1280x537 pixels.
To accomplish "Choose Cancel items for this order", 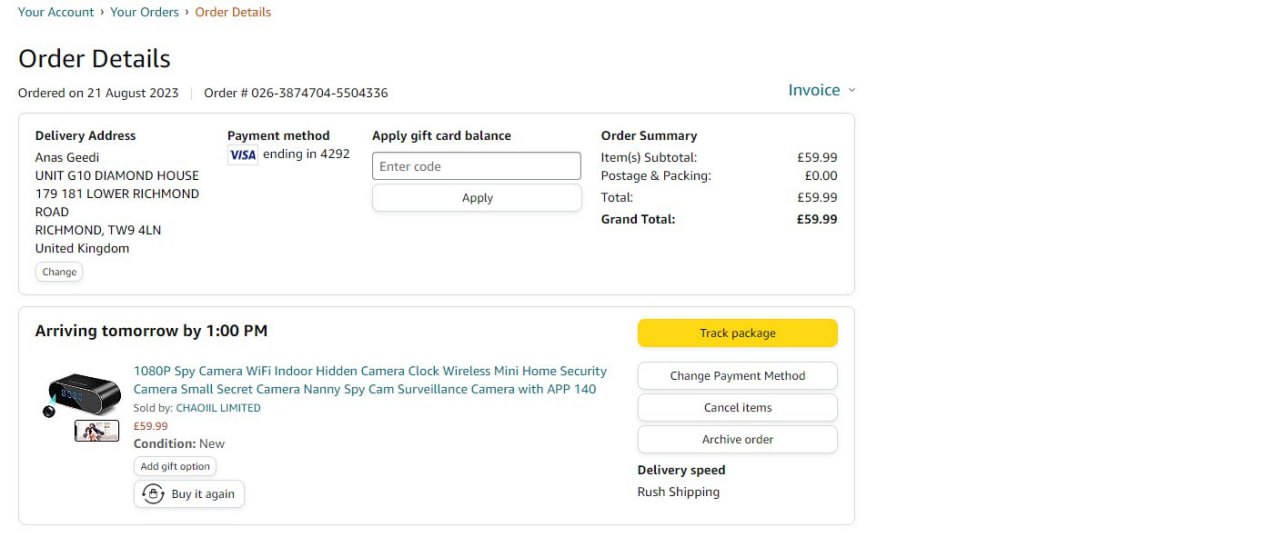I will (x=737, y=408).
